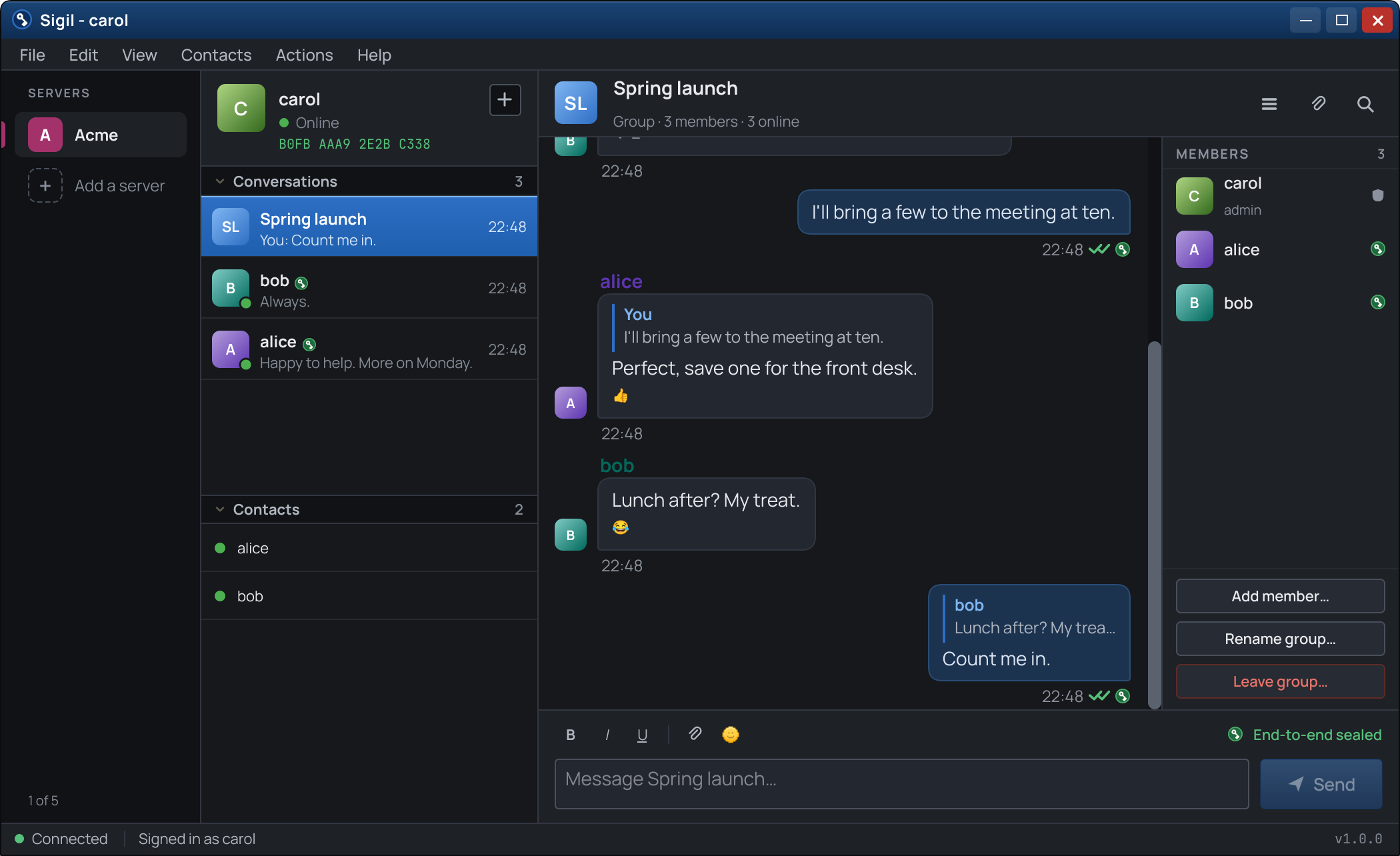Click the new conversation plus icon

coord(505,100)
